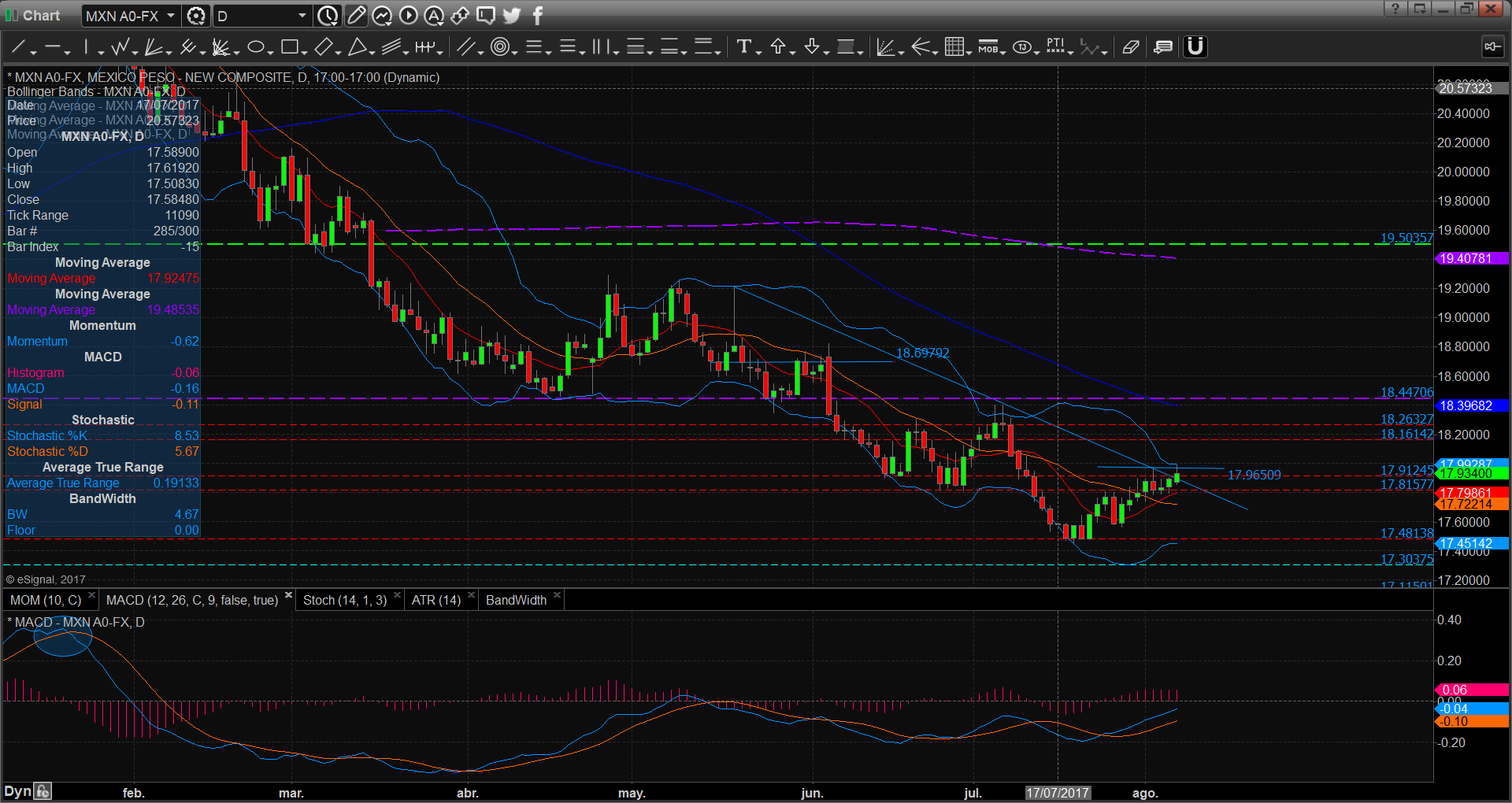
Task: Share chart on Twitter
Action: pos(512,15)
